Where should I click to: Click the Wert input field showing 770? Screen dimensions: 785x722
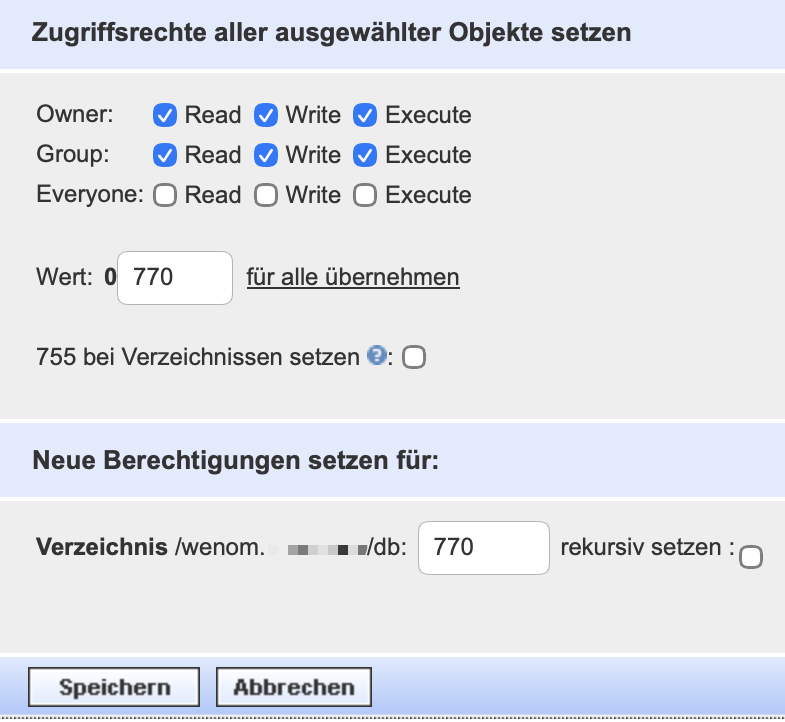point(175,277)
